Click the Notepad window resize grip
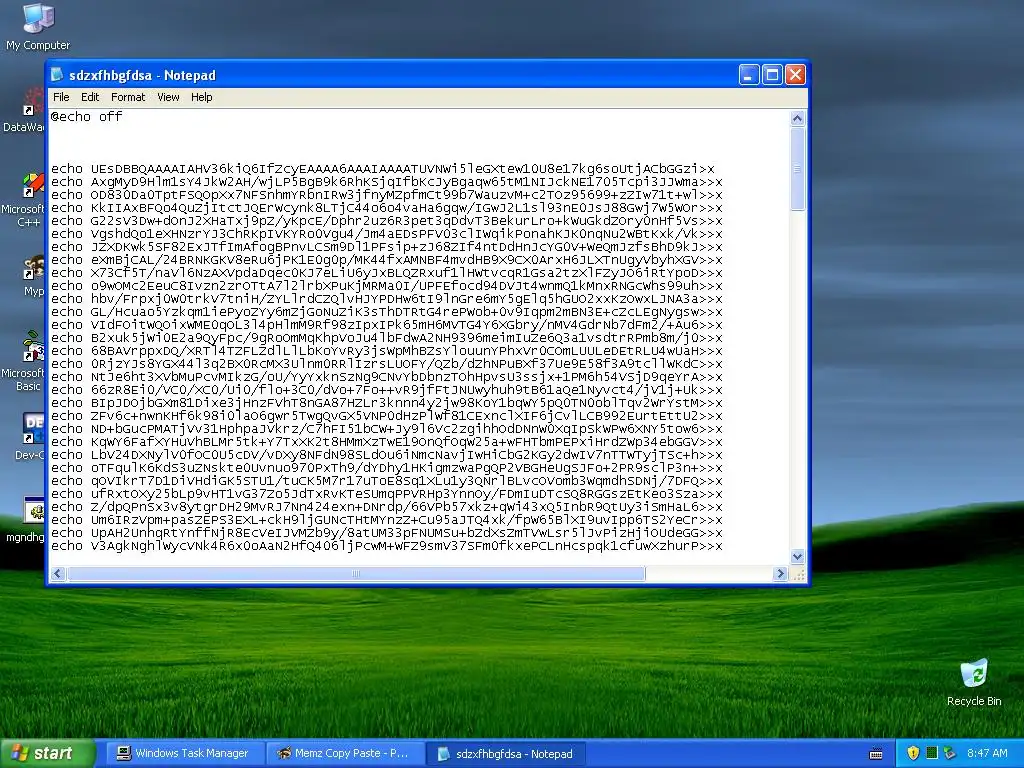The height and width of the screenshot is (768, 1024). [x=797, y=573]
